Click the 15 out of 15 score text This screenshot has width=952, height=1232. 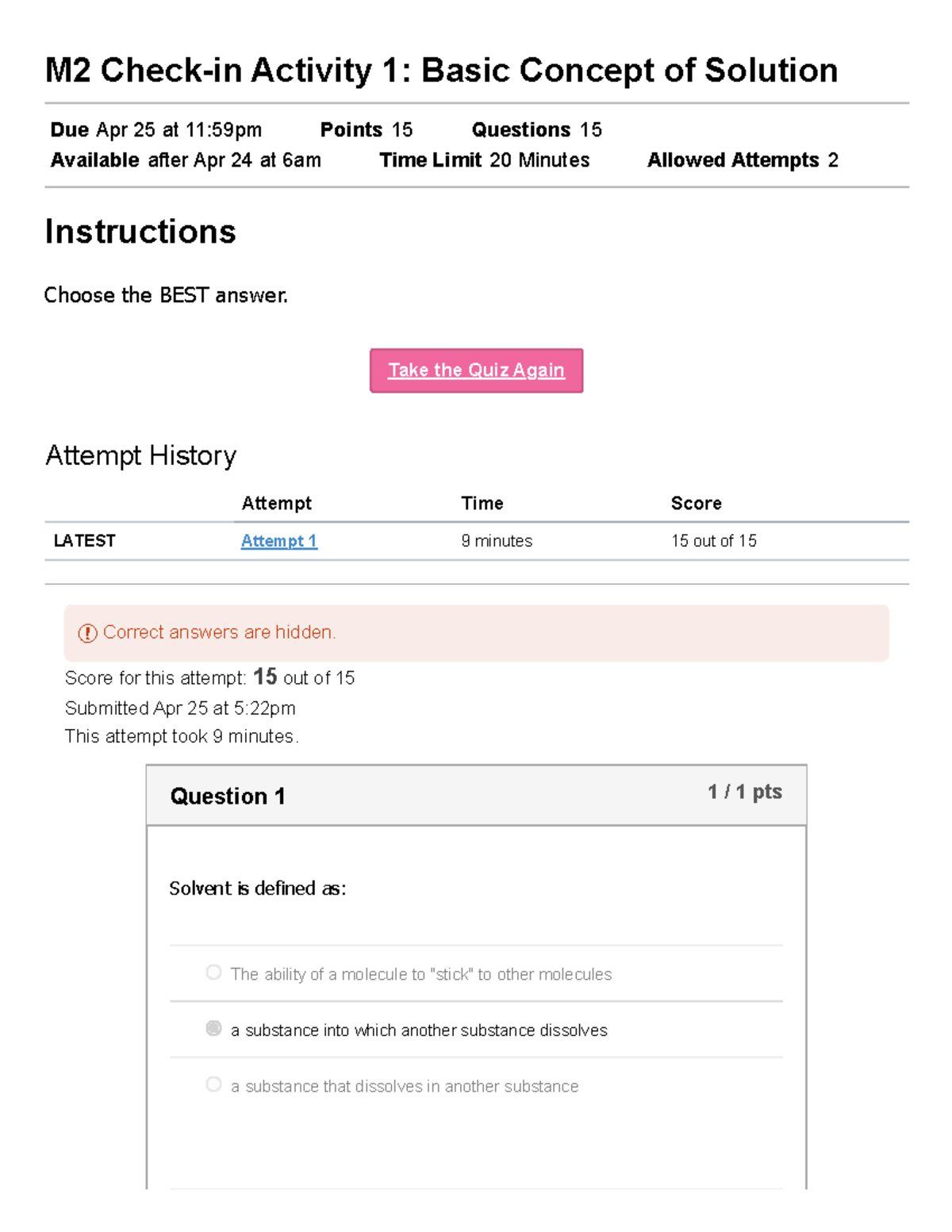tap(714, 540)
